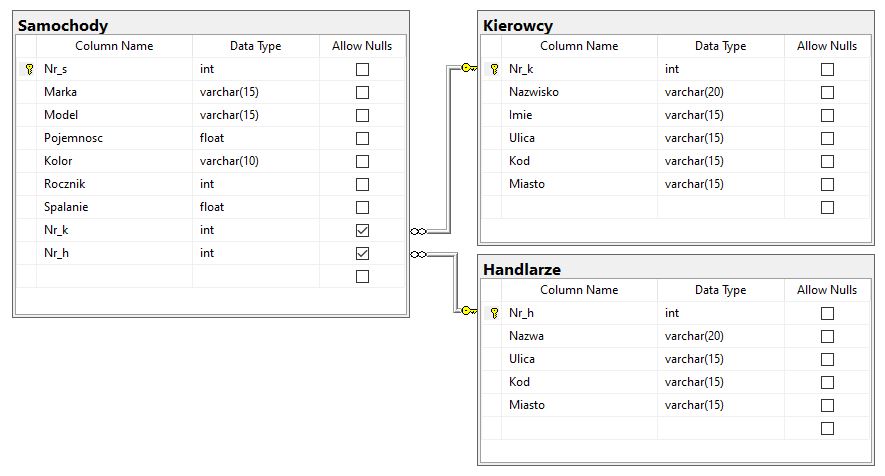This screenshot has width=885, height=476.
Task: Click the primary key icon beside Nr_k in Kierowcy
Action: (493, 69)
